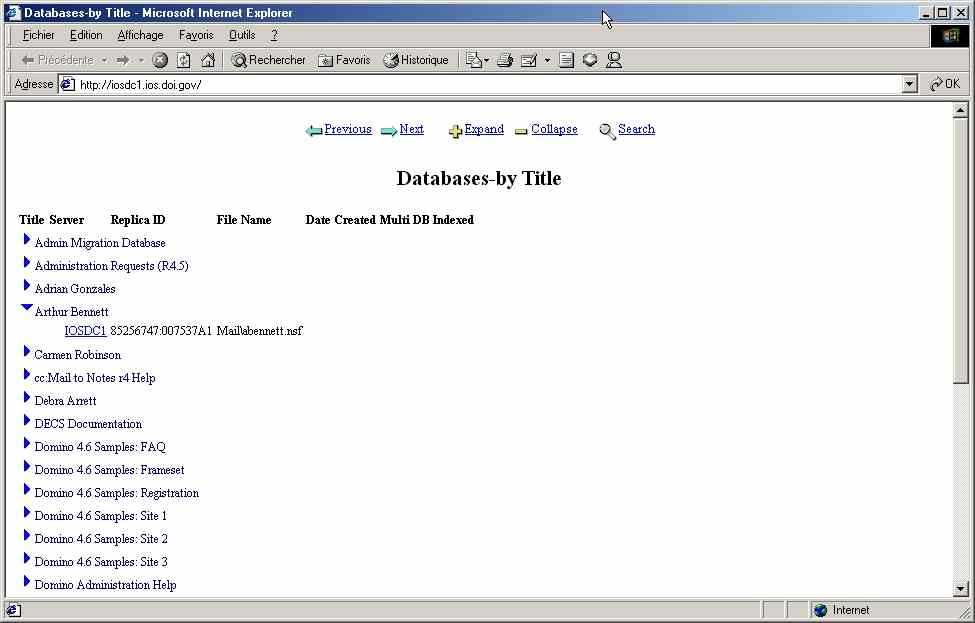Print the page with the printer icon
Screen dimensions: 975x623
coord(504,60)
